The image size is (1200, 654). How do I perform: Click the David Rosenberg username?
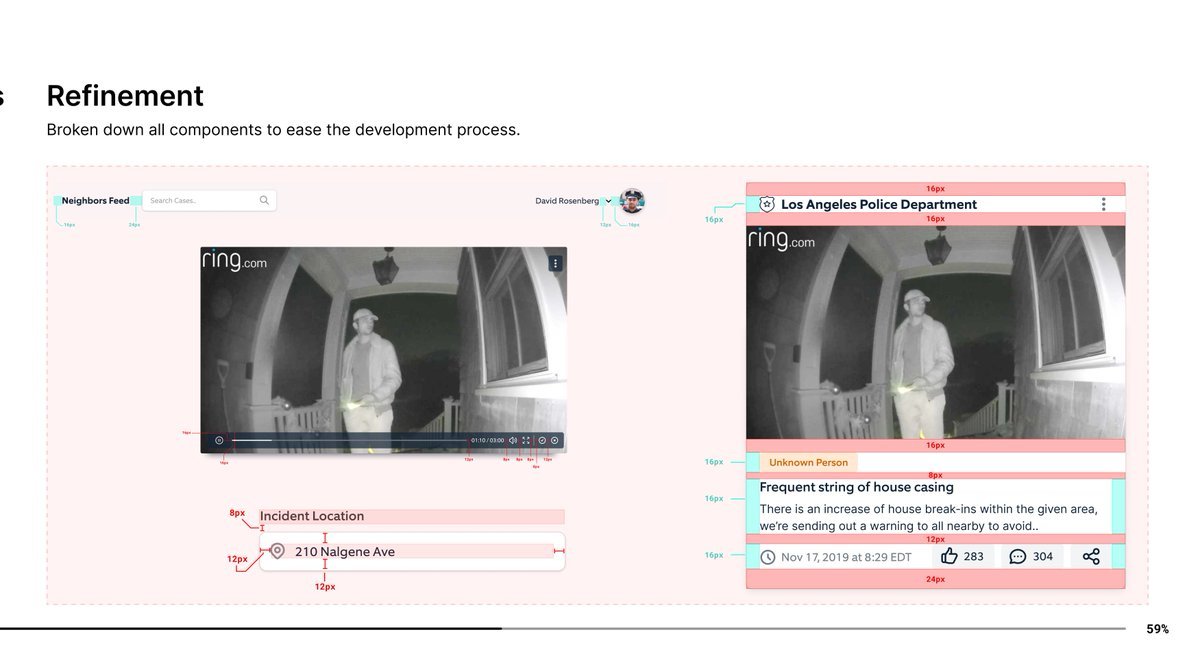[567, 201]
